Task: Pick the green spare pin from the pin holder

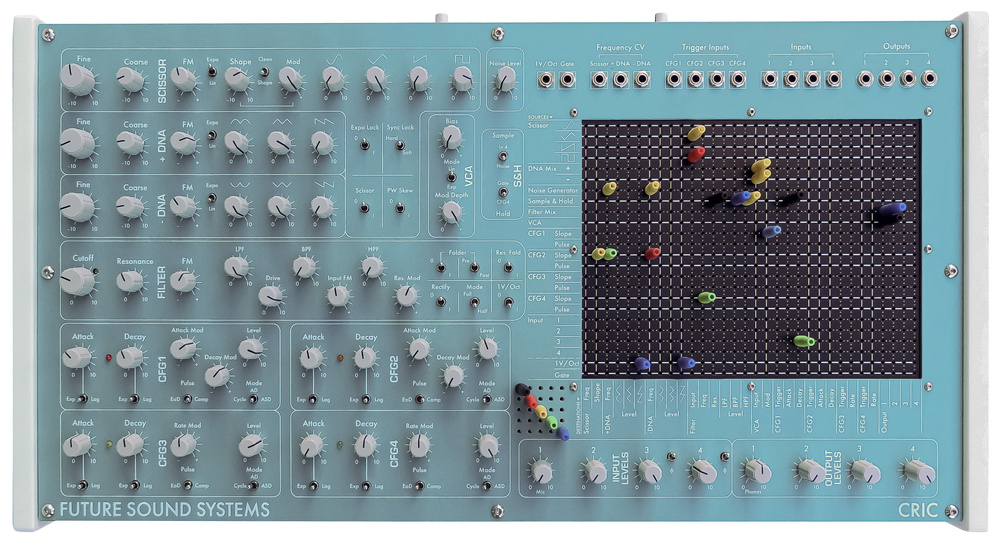Action: click(552, 421)
